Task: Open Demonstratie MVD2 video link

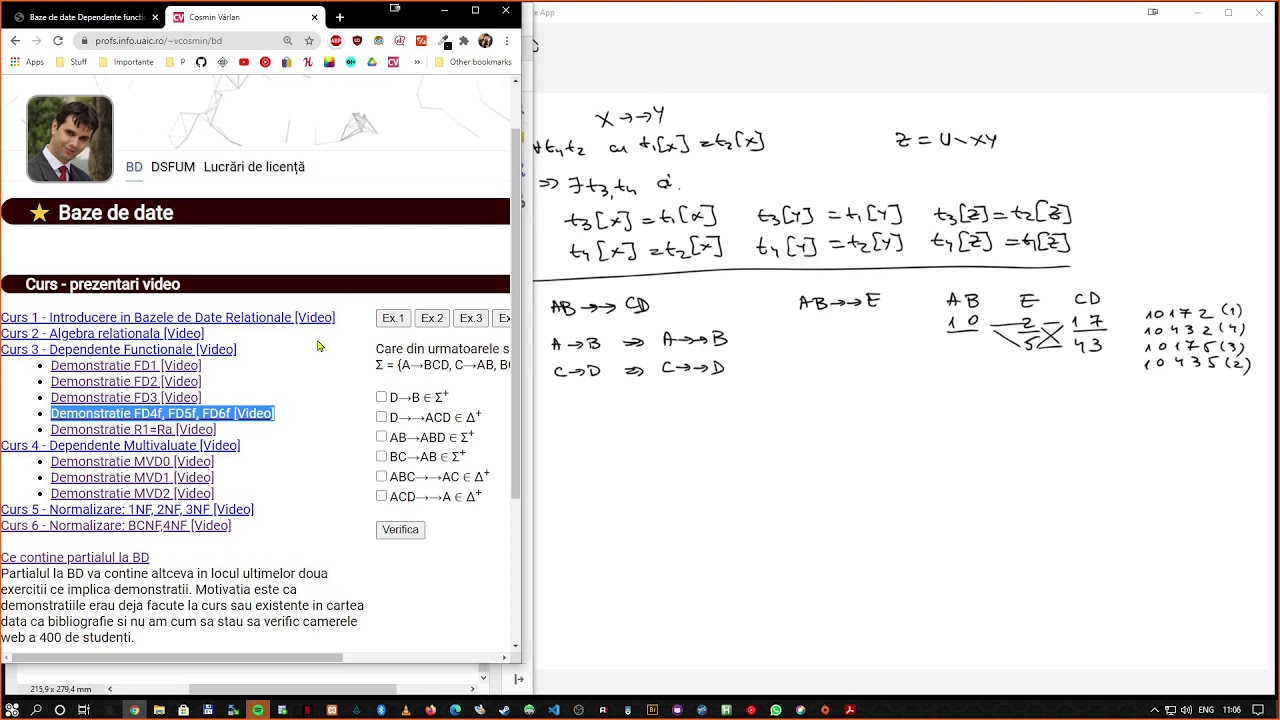Action: pos(132,493)
